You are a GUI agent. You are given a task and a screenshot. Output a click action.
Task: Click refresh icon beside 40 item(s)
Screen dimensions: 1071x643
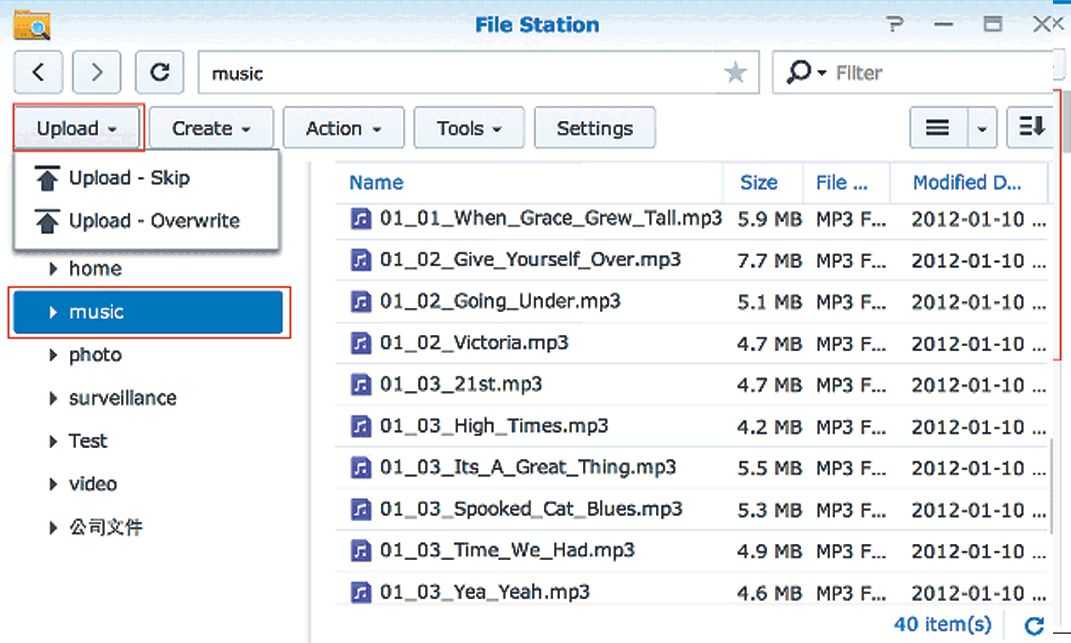pos(1034,625)
